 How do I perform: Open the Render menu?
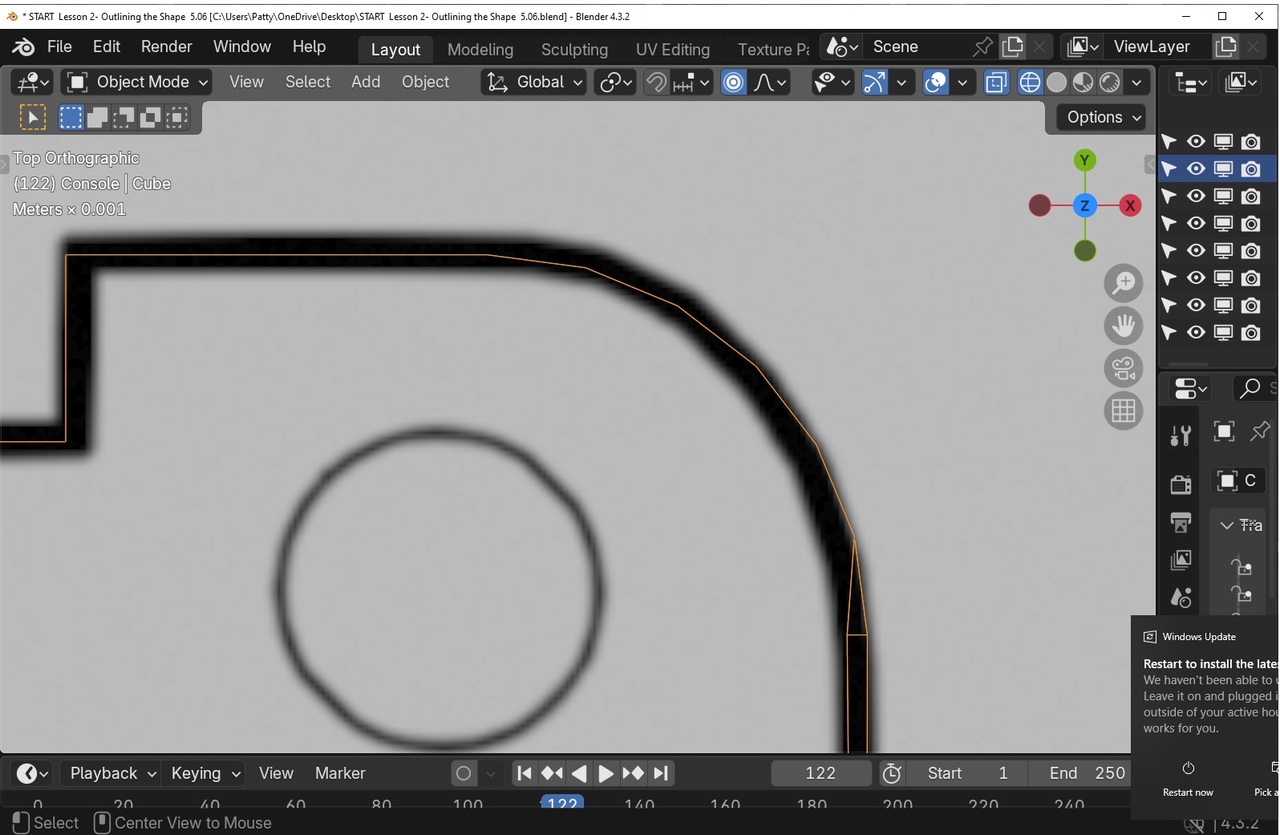click(166, 46)
